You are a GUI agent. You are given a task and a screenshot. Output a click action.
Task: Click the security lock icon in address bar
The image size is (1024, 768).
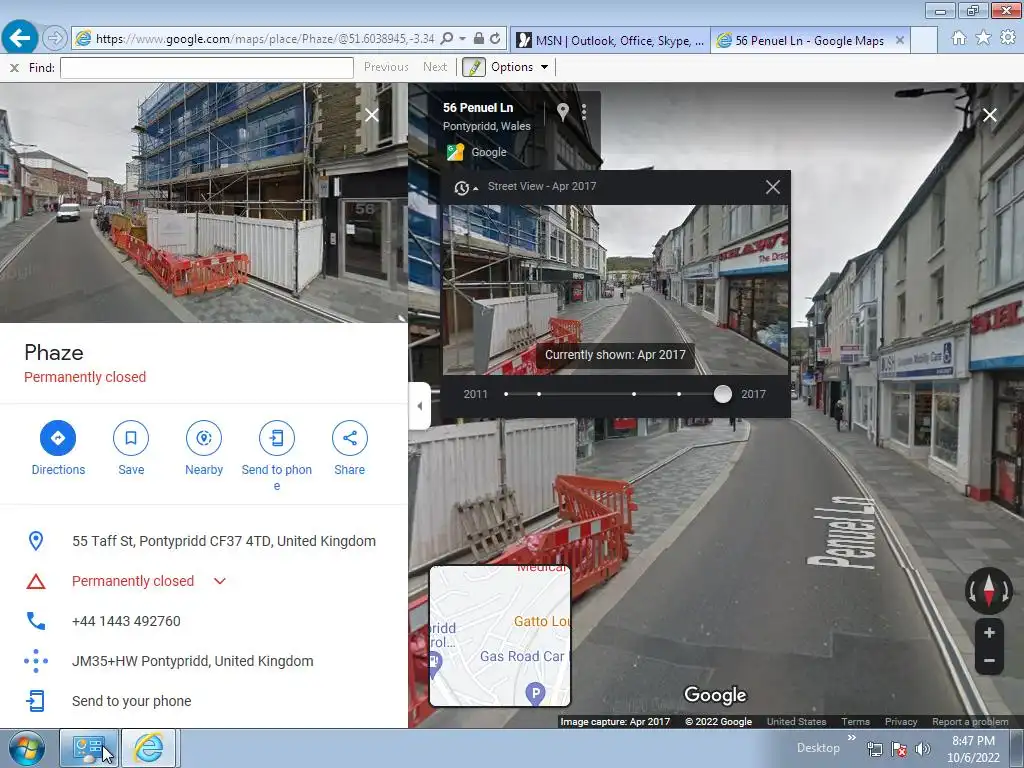(479, 39)
